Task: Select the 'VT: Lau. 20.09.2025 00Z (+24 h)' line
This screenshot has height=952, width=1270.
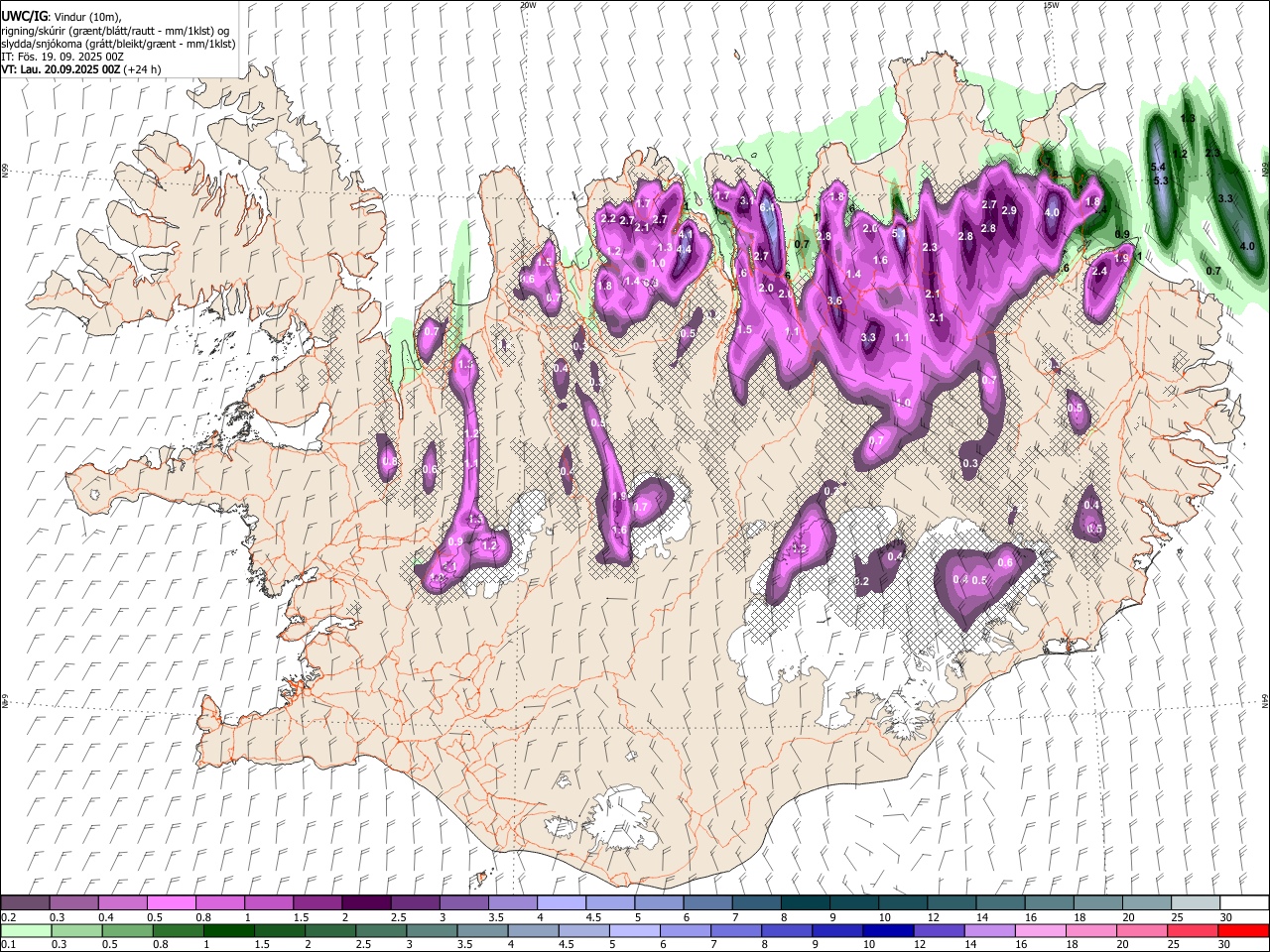Action: coord(81,69)
